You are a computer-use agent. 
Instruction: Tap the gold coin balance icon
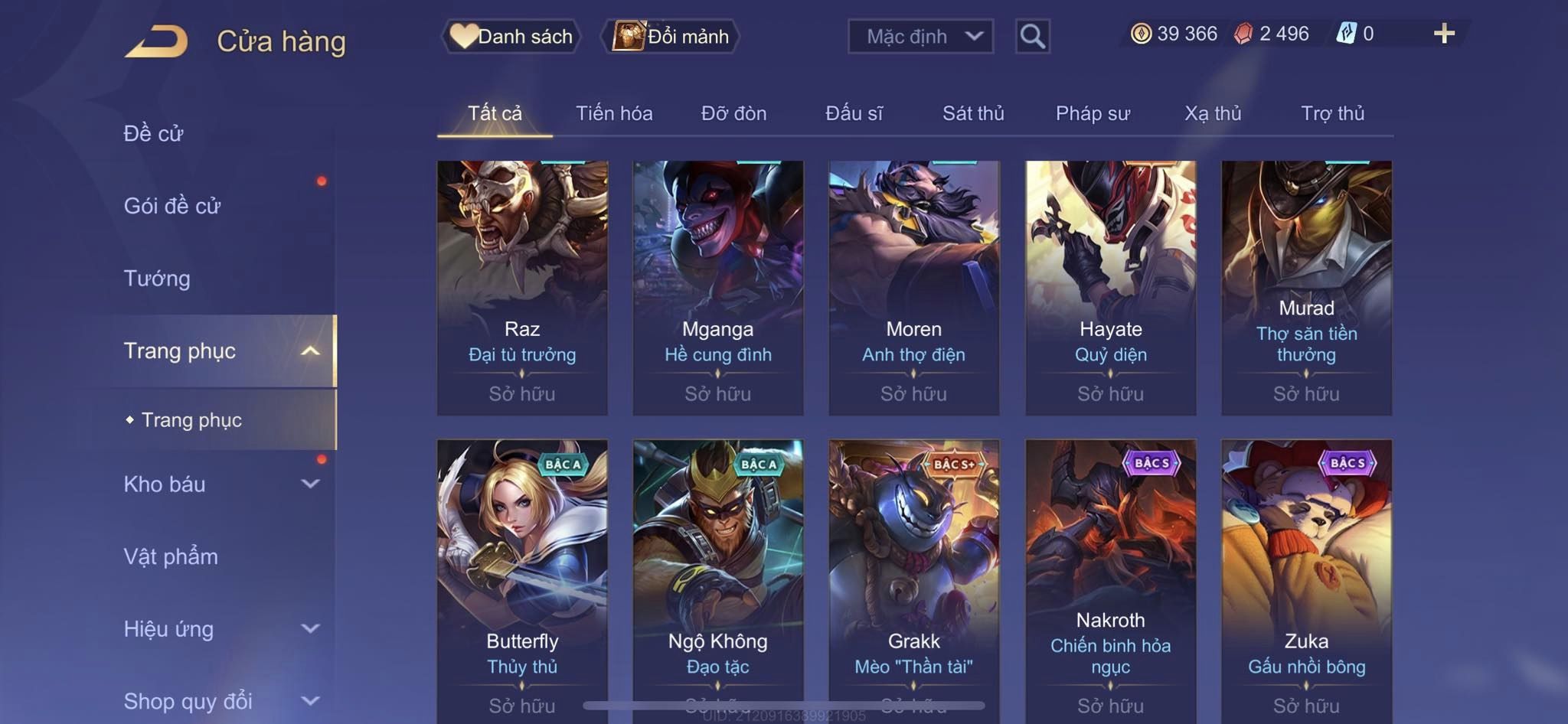1141,34
